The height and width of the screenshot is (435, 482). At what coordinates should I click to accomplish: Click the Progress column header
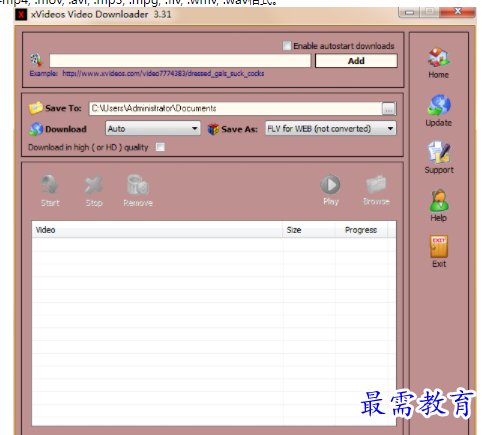[361, 230]
